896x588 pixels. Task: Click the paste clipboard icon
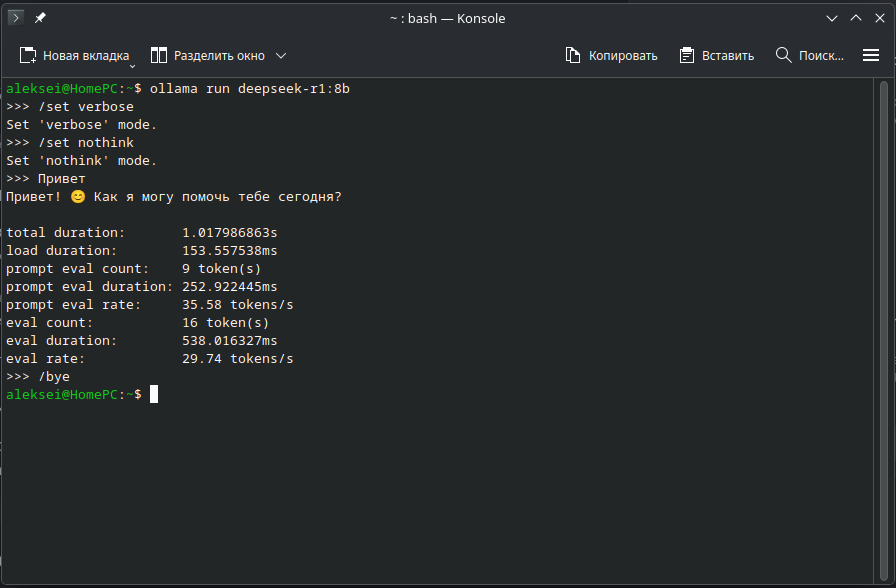(x=686, y=55)
